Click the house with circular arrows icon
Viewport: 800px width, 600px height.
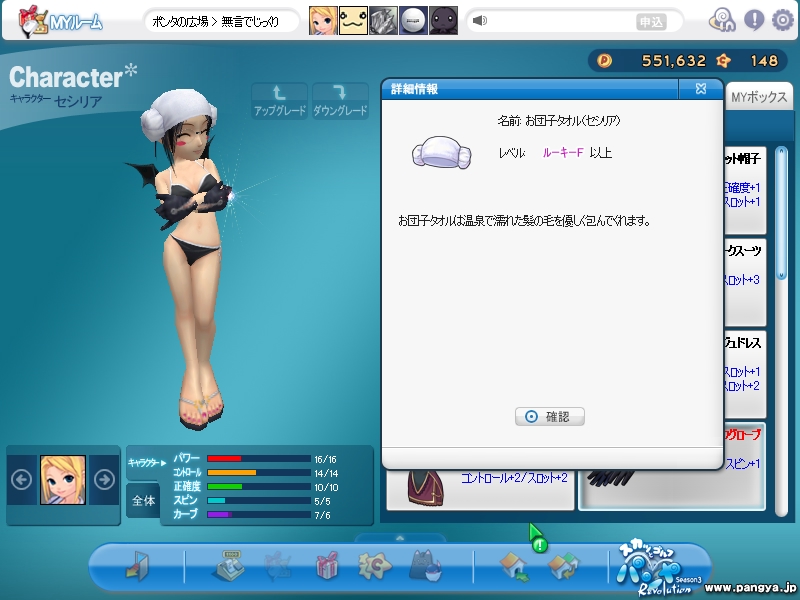(563, 566)
